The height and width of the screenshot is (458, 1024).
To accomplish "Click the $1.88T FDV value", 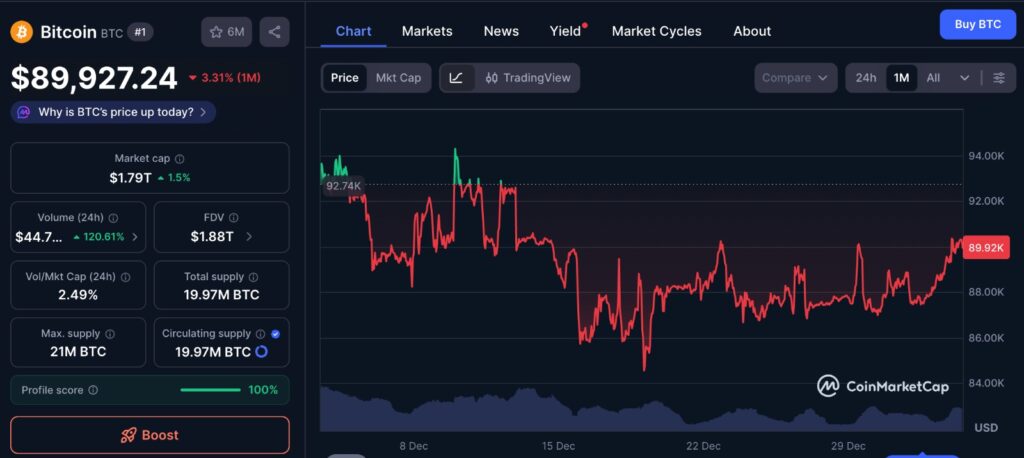I will [x=212, y=237].
